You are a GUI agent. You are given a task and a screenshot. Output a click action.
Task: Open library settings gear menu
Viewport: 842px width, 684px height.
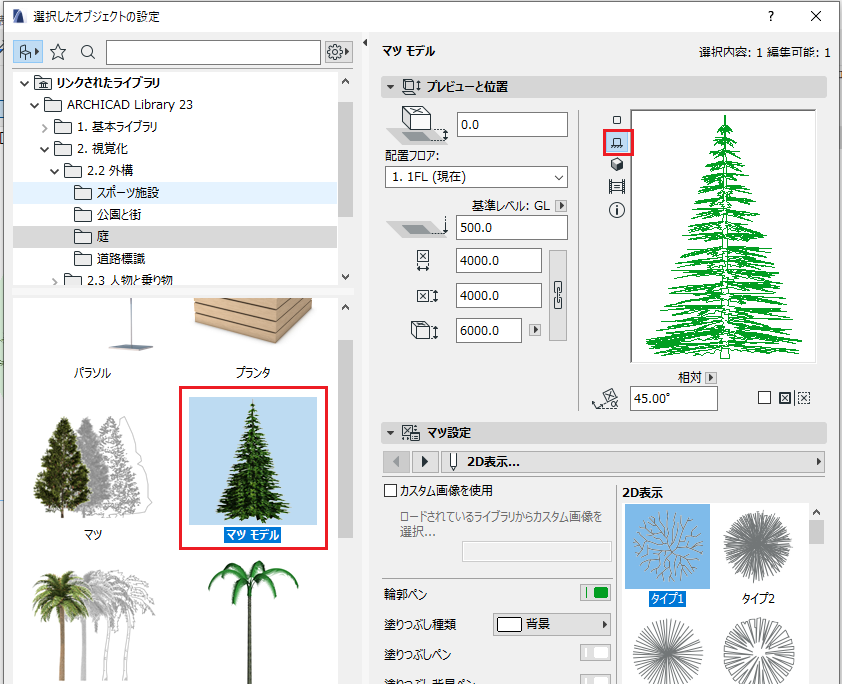pos(338,52)
